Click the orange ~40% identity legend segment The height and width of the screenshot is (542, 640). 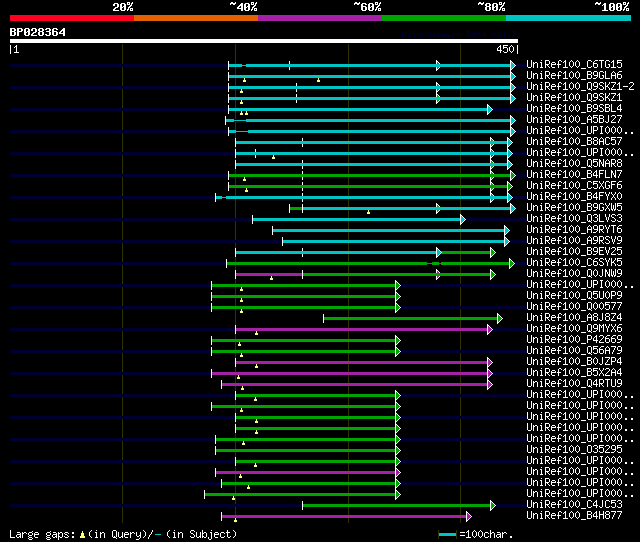tap(196, 18)
